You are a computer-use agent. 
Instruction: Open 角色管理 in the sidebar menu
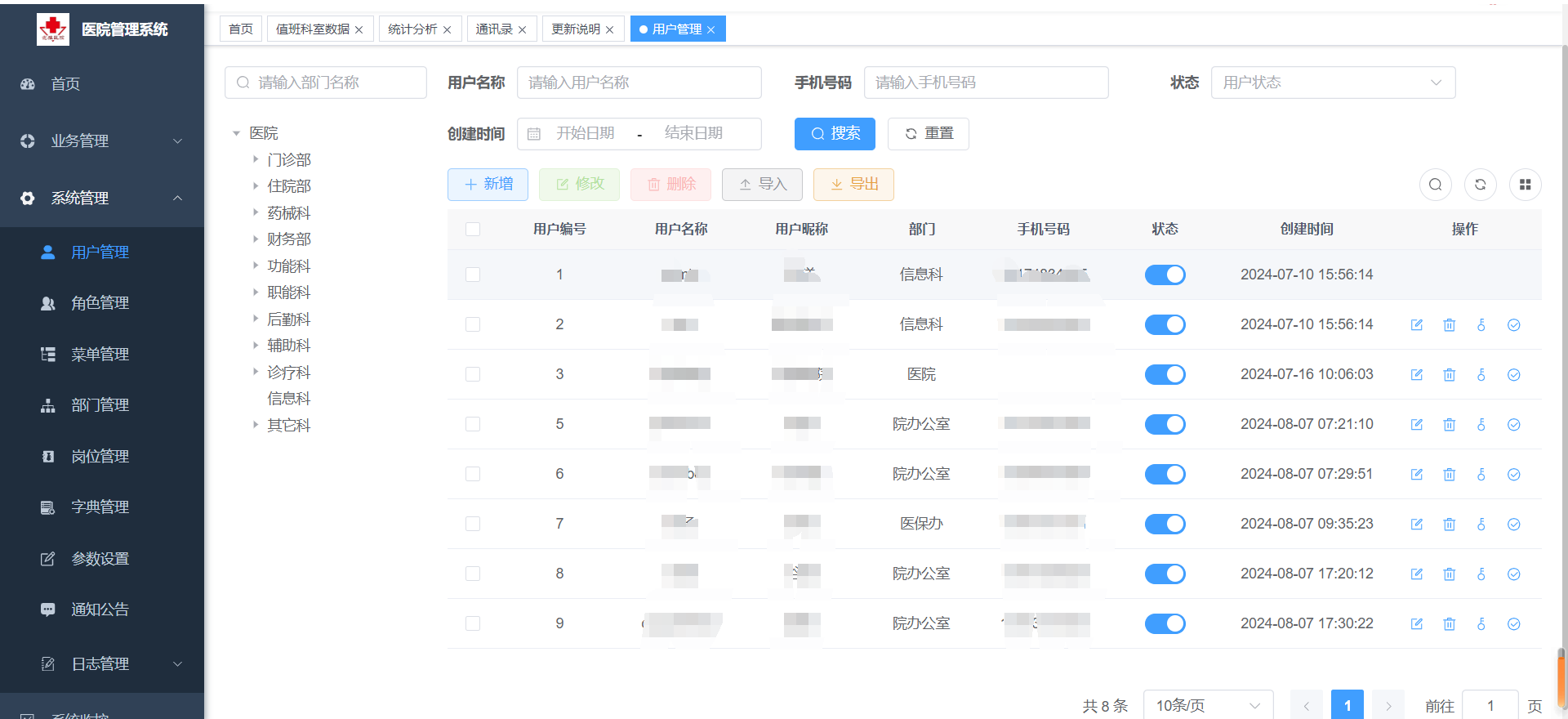tap(100, 303)
